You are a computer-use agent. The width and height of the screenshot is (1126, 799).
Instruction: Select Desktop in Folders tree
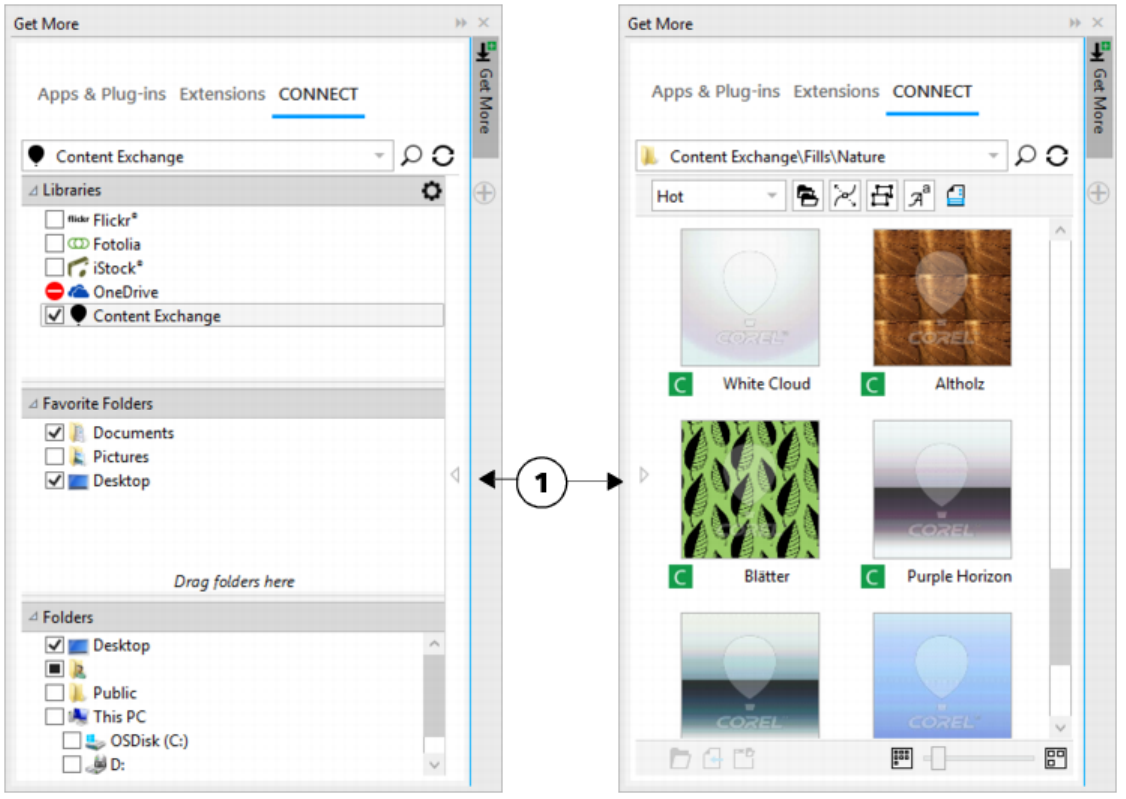point(121,645)
